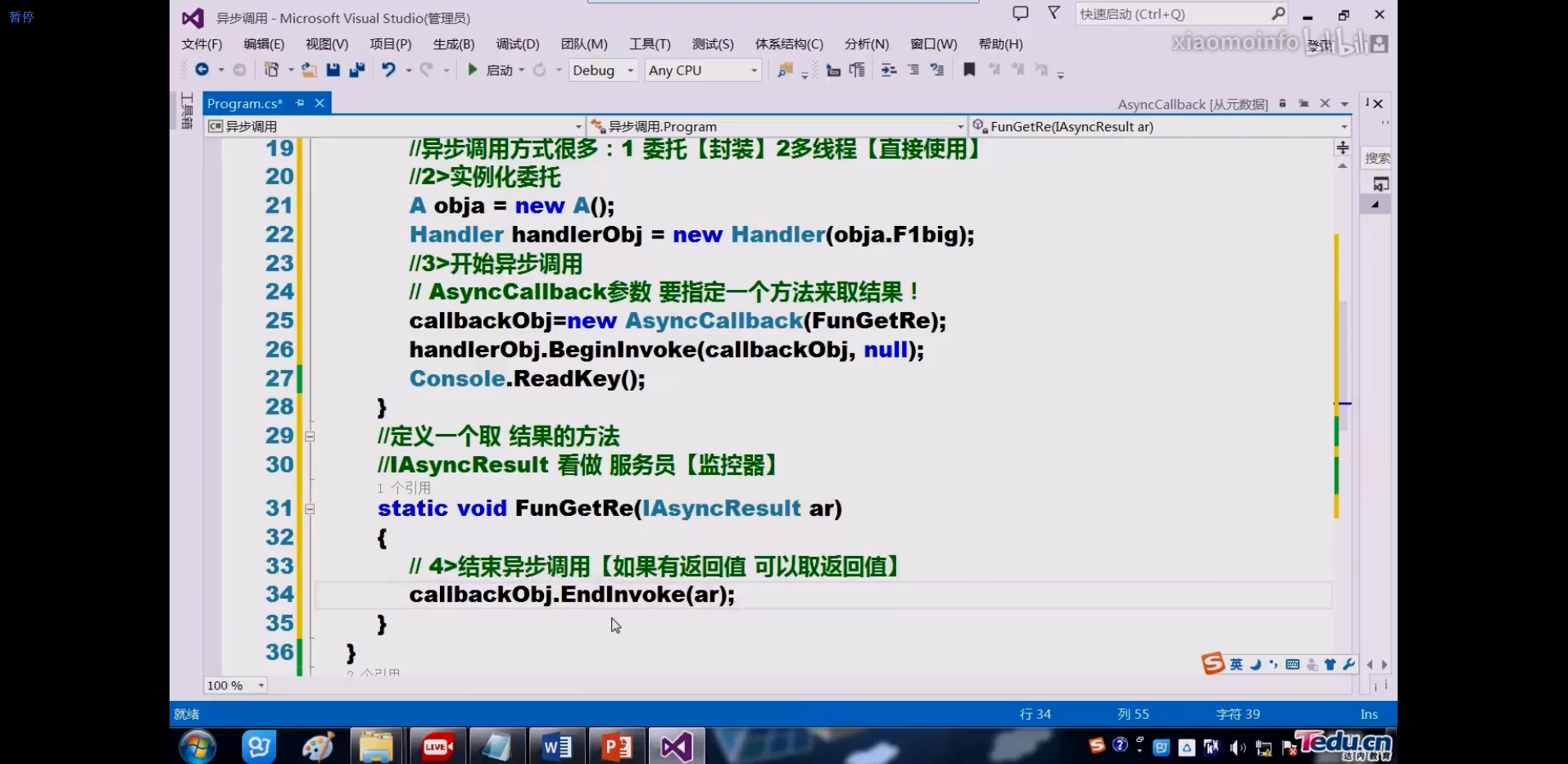The height and width of the screenshot is (764, 1568).
Task: Expand the 启动 start options arrow
Action: tap(522, 70)
